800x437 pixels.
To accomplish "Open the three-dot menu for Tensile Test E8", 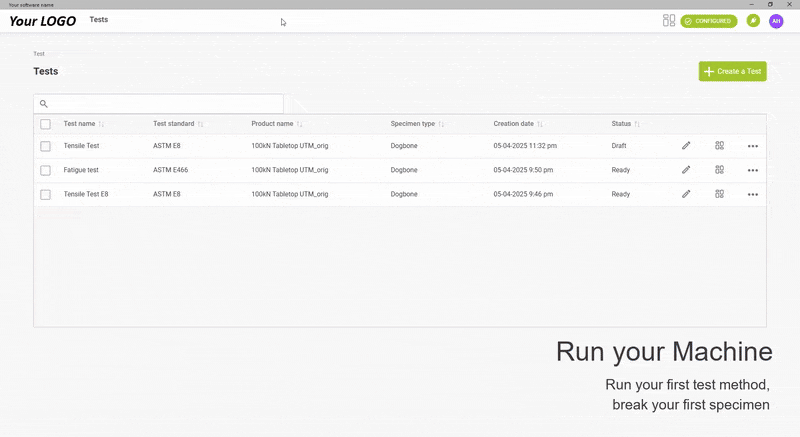I will tap(753, 195).
